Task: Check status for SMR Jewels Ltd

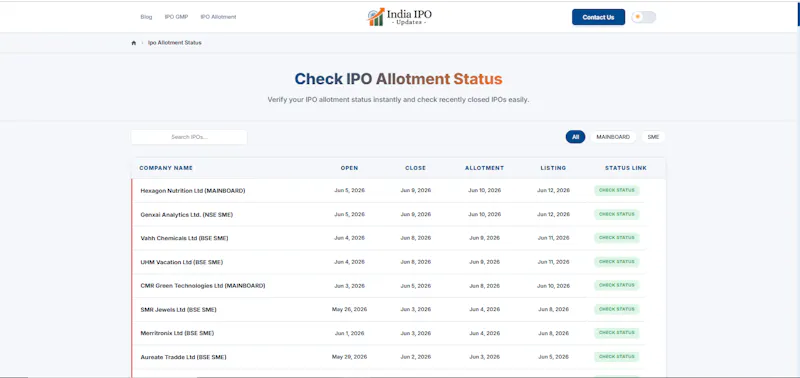Action: pos(617,309)
